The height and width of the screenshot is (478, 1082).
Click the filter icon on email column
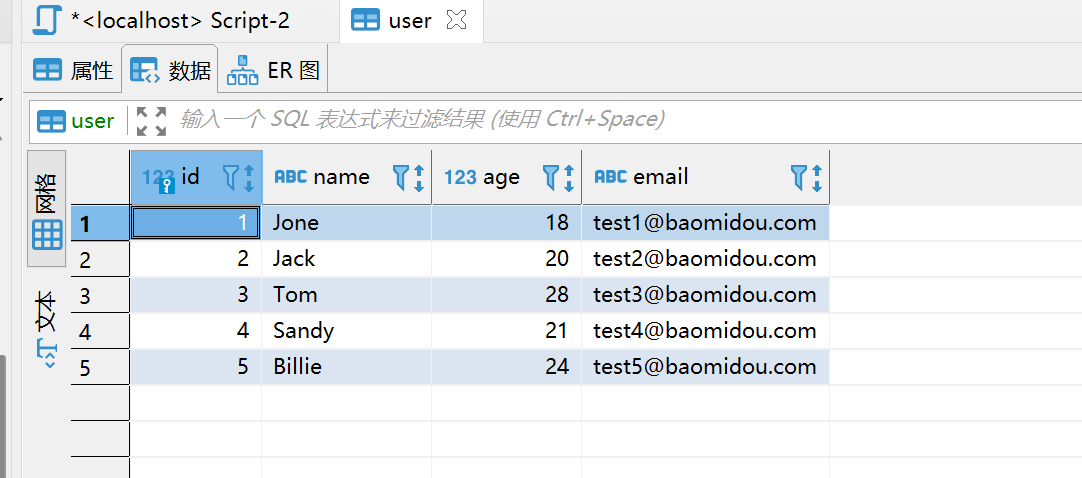799,177
